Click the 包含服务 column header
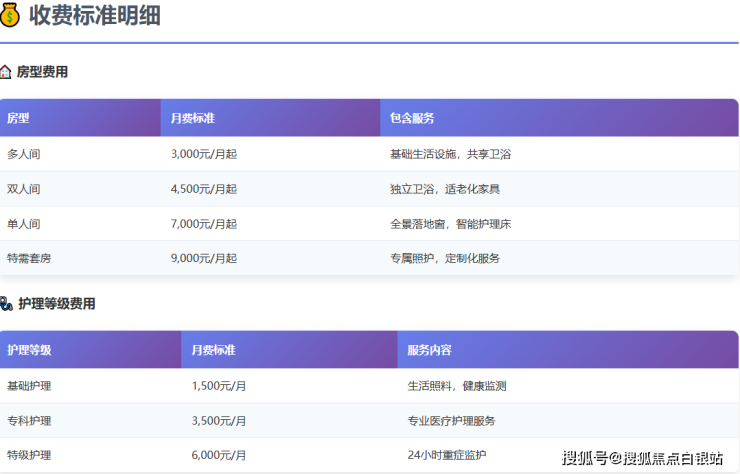Image resolution: width=740 pixels, height=474 pixels. coord(412,118)
